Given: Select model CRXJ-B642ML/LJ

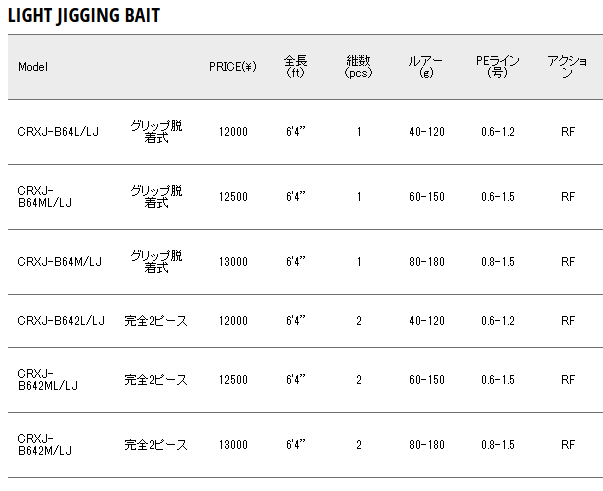Looking at the screenshot, I should pos(48,379).
